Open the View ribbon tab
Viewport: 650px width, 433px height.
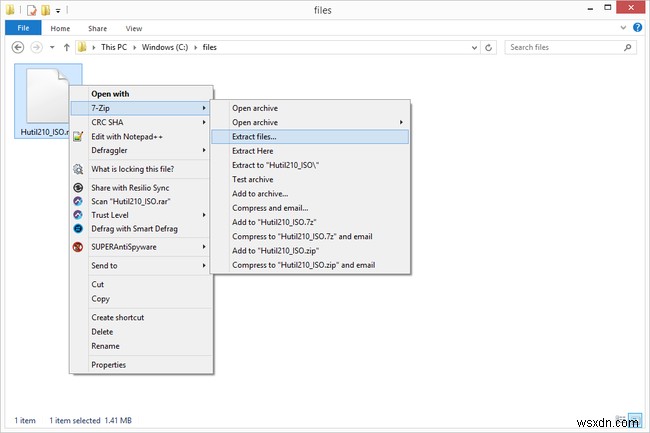point(133,30)
